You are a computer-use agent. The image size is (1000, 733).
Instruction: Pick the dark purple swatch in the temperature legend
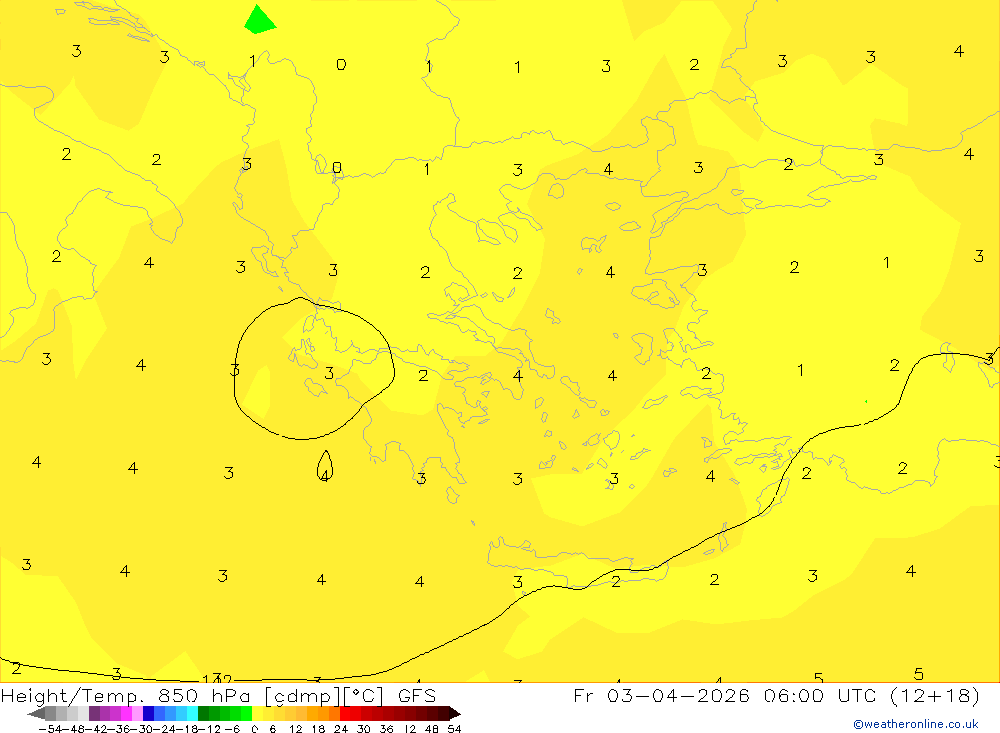click(94, 713)
